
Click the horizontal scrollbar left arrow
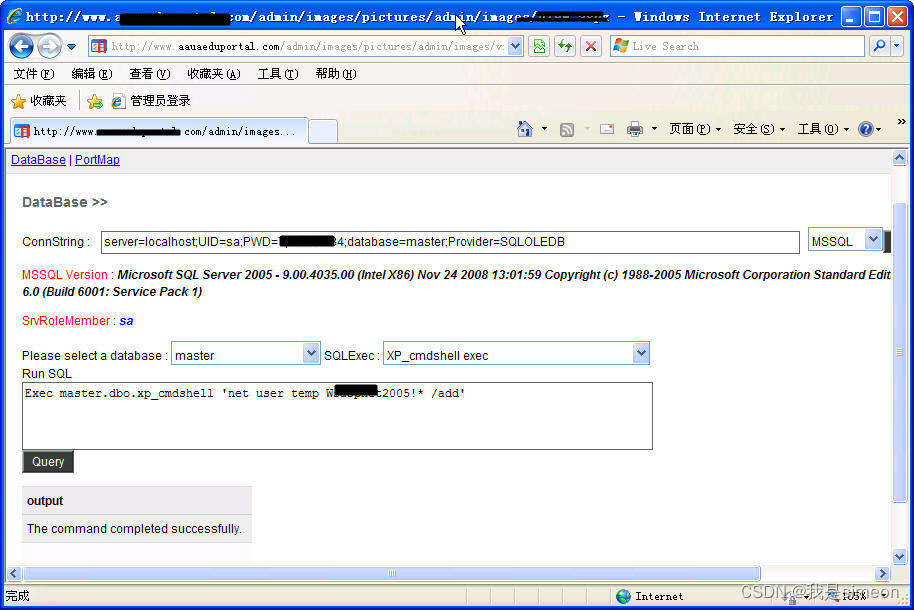pos(15,573)
